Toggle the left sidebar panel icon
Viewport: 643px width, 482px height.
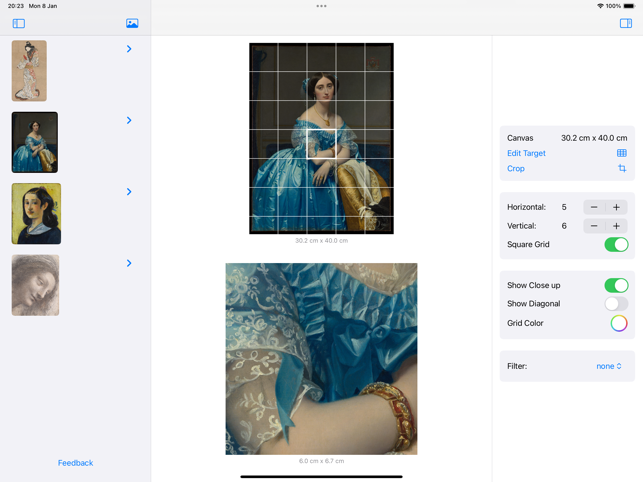click(19, 23)
